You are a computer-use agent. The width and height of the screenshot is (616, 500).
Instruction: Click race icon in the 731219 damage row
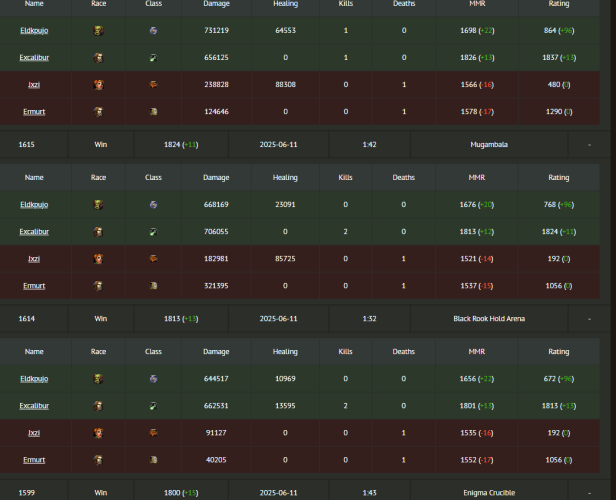pyautogui.click(x=98, y=31)
